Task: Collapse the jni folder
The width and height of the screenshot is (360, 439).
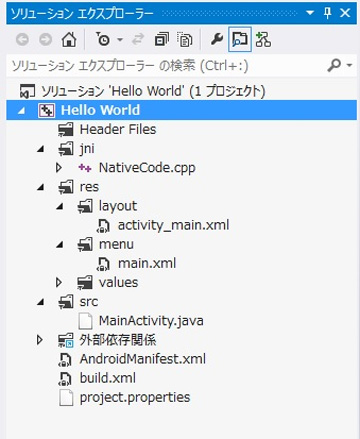Action: tap(41, 149)
